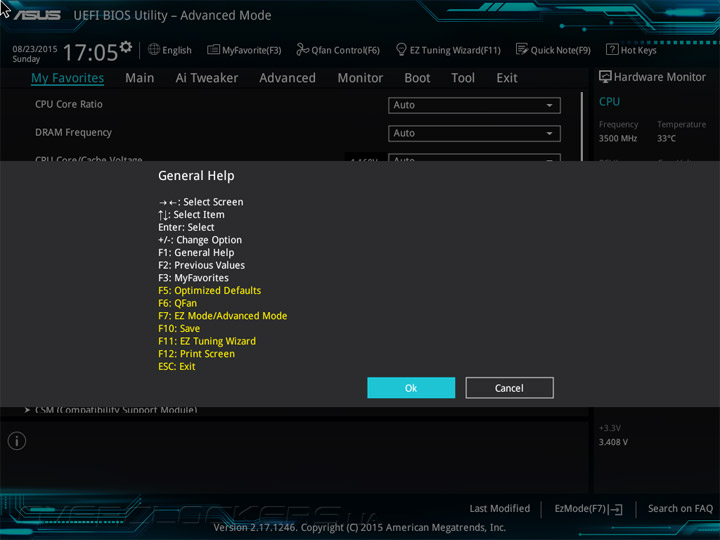Click the 3.408 V reading
This screenshot has height=540, width=720.
613,442
